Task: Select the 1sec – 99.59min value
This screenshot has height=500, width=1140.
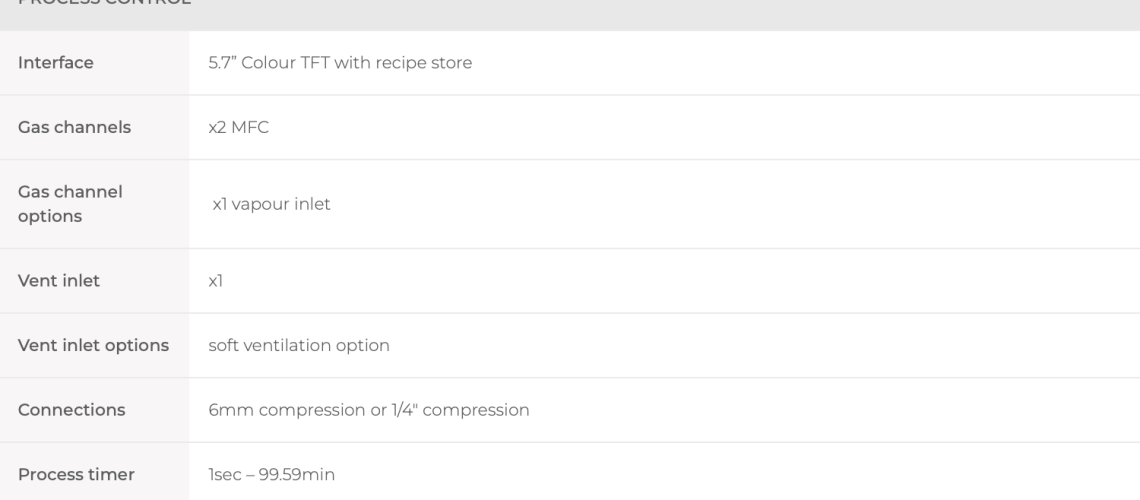Action: (x=271, y=475)
